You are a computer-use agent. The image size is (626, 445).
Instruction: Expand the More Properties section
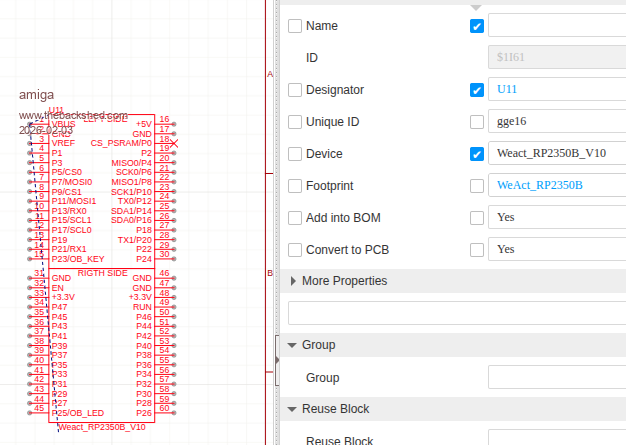(293, 281)
